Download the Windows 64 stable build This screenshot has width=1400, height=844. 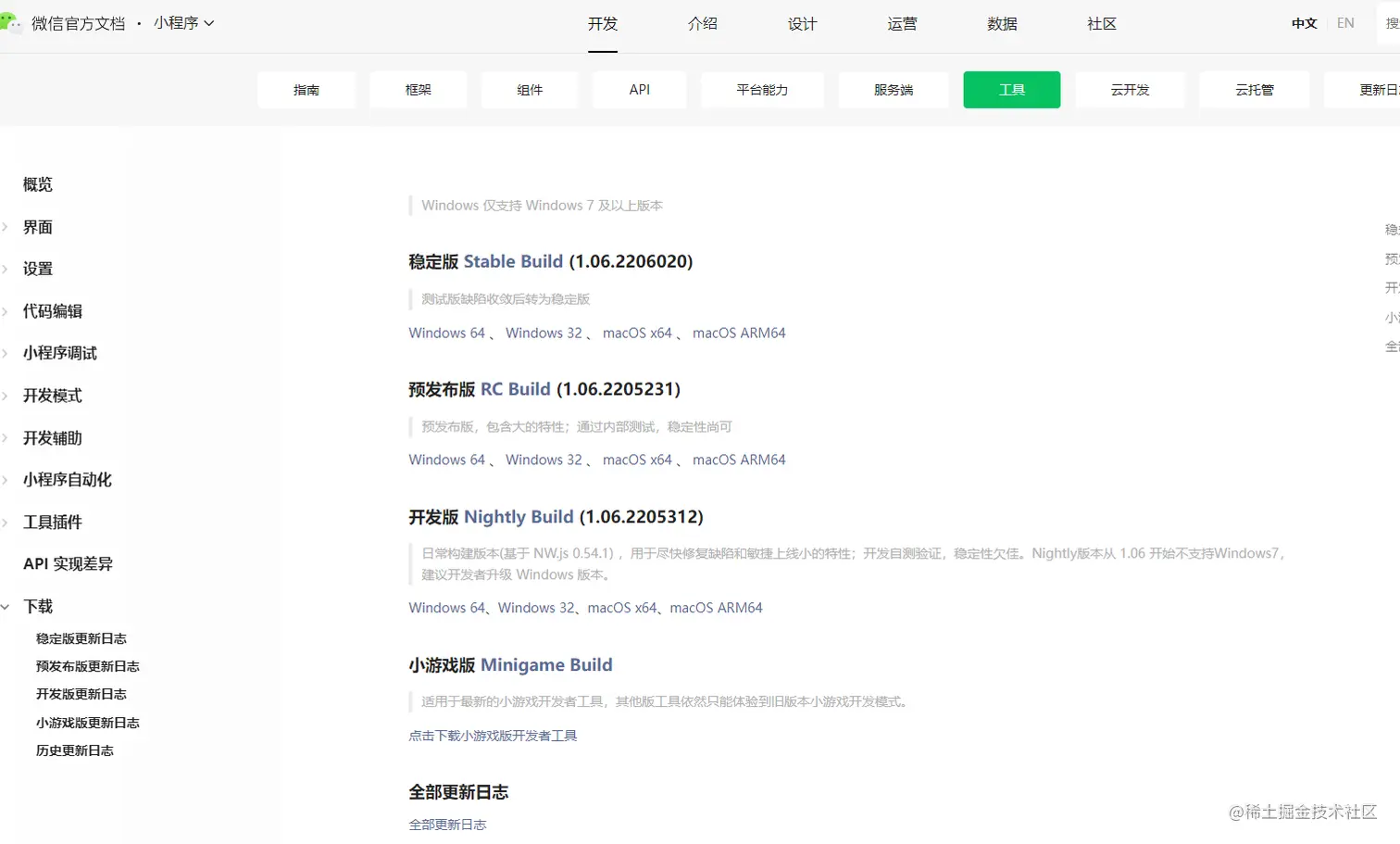coord(445,333)
